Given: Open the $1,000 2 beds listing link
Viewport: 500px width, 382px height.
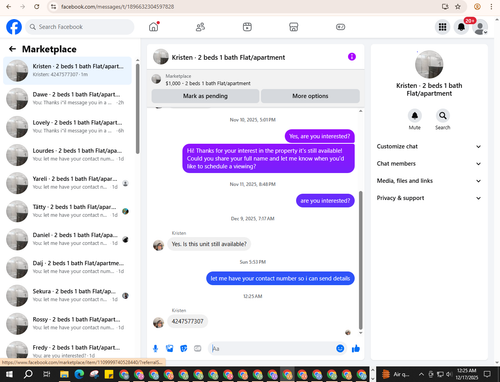Looking at the screenshot, I should click(208, 83).
